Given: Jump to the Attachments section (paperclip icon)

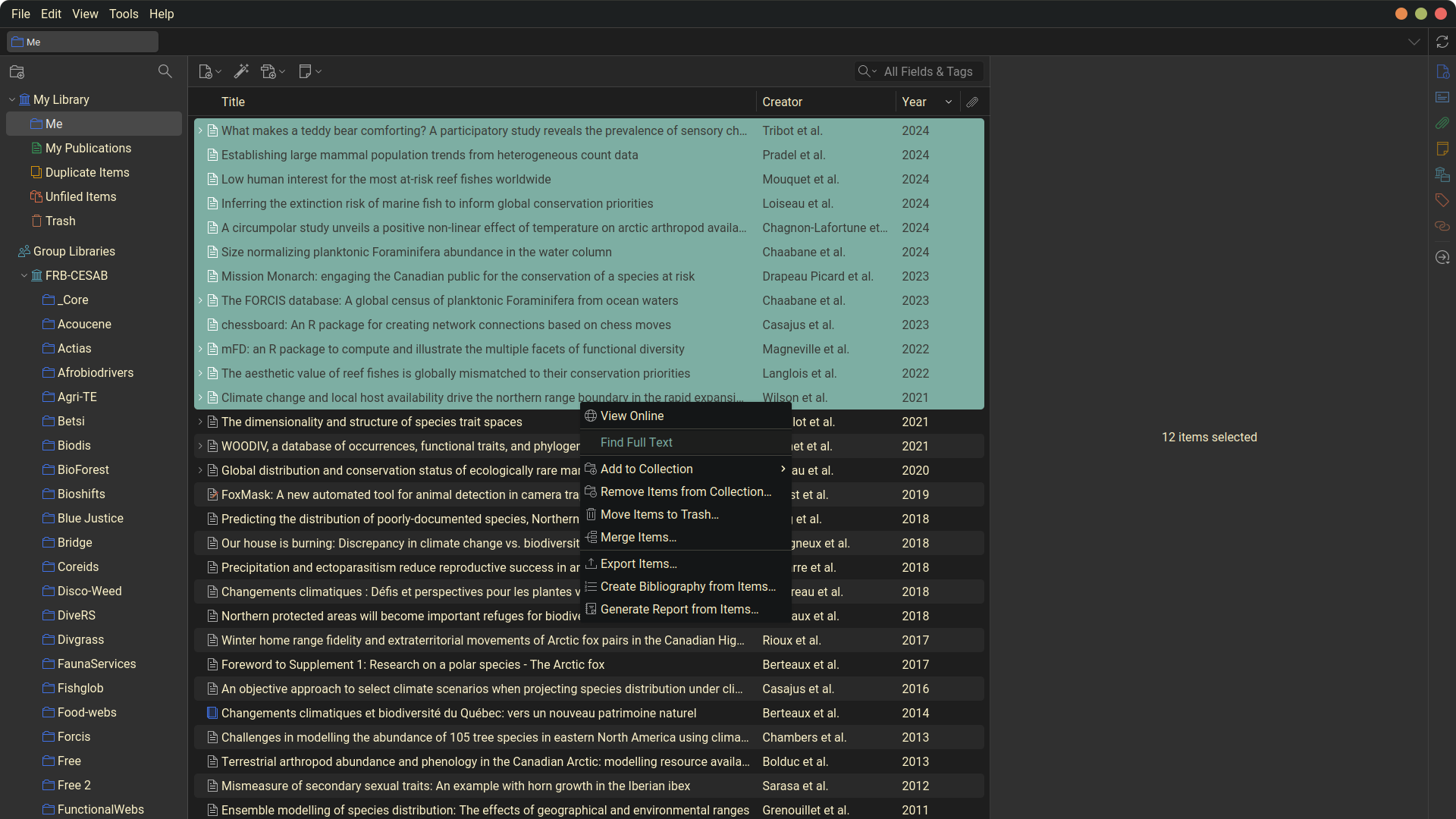Looking at the screenshot, I should pyautogui.click(x=1442, y=123).
